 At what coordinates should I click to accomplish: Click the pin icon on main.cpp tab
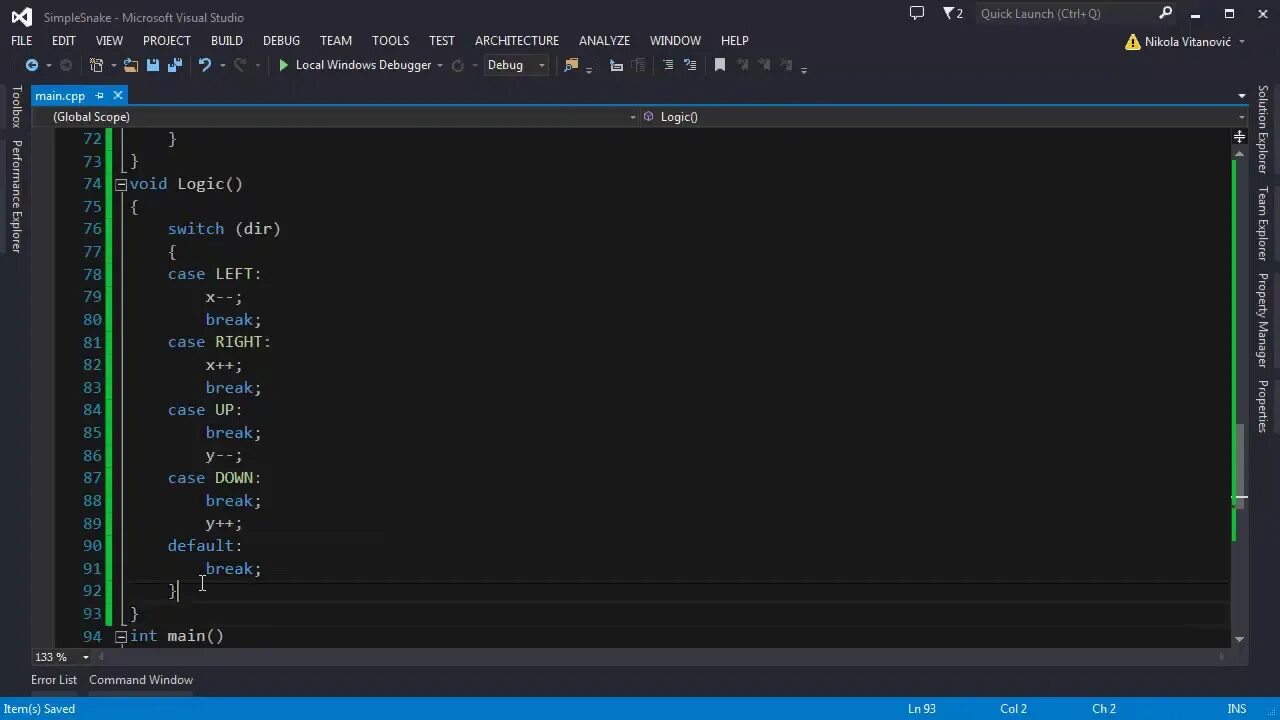click(x=99, y=96)
